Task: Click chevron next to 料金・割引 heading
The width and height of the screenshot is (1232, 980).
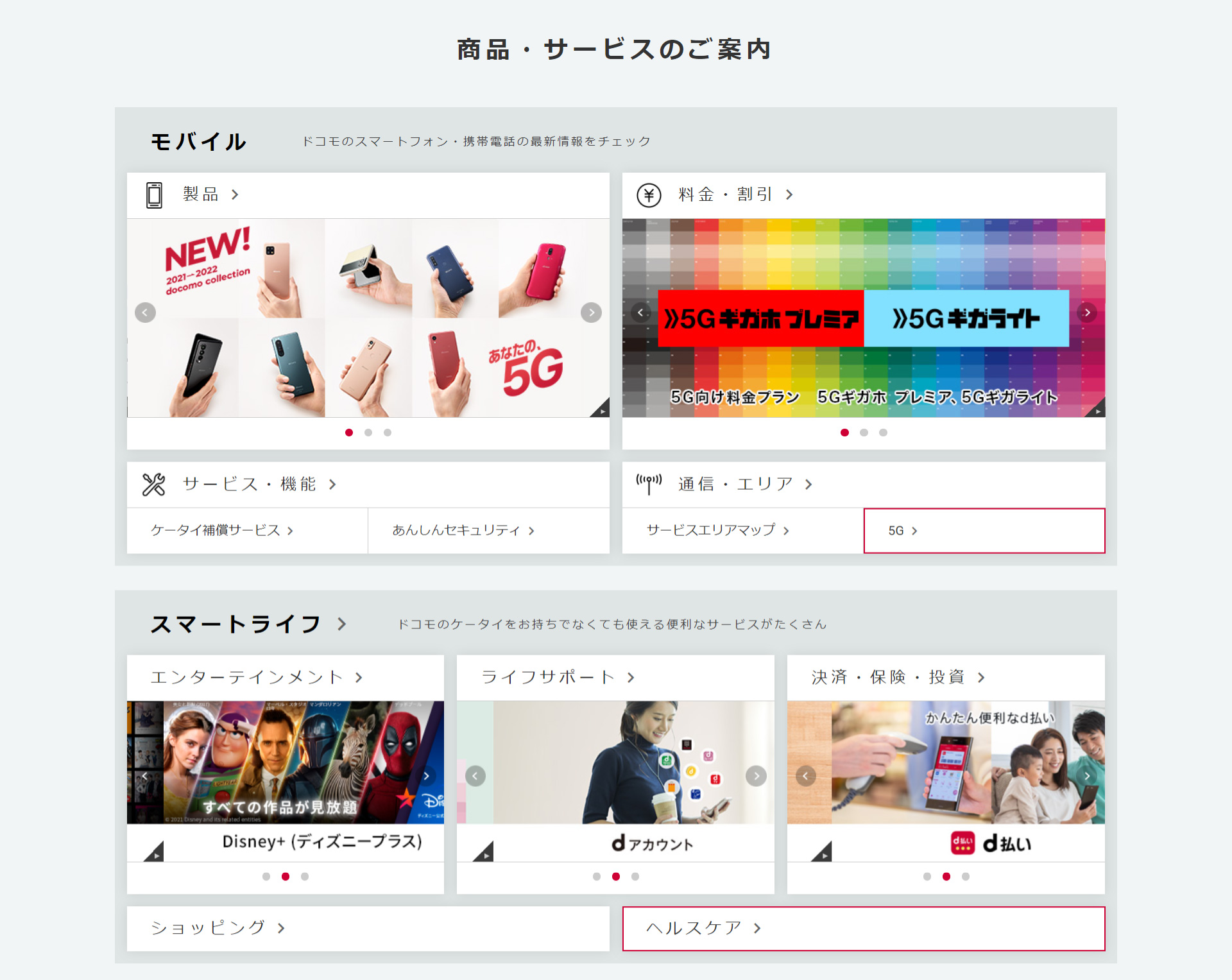Action: click(789, 194)
